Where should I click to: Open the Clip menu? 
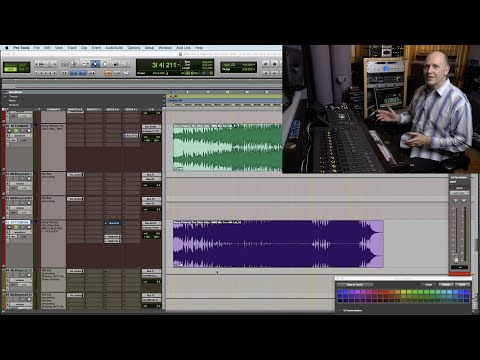84,48
